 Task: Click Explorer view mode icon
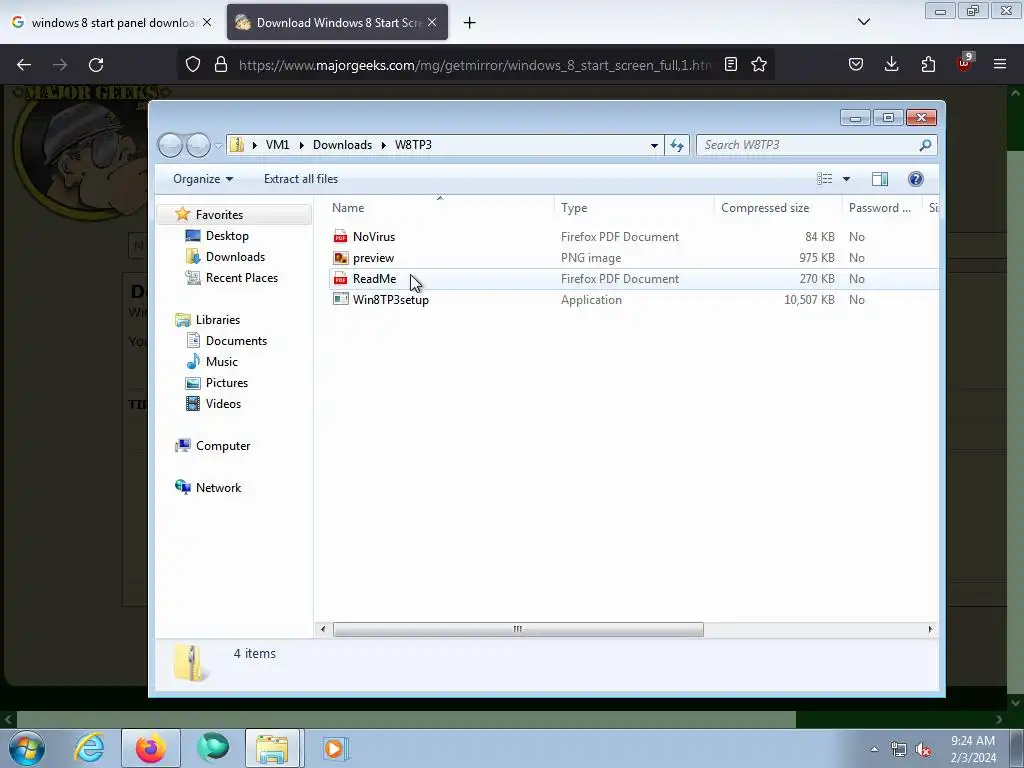click(x=825, y=179)
